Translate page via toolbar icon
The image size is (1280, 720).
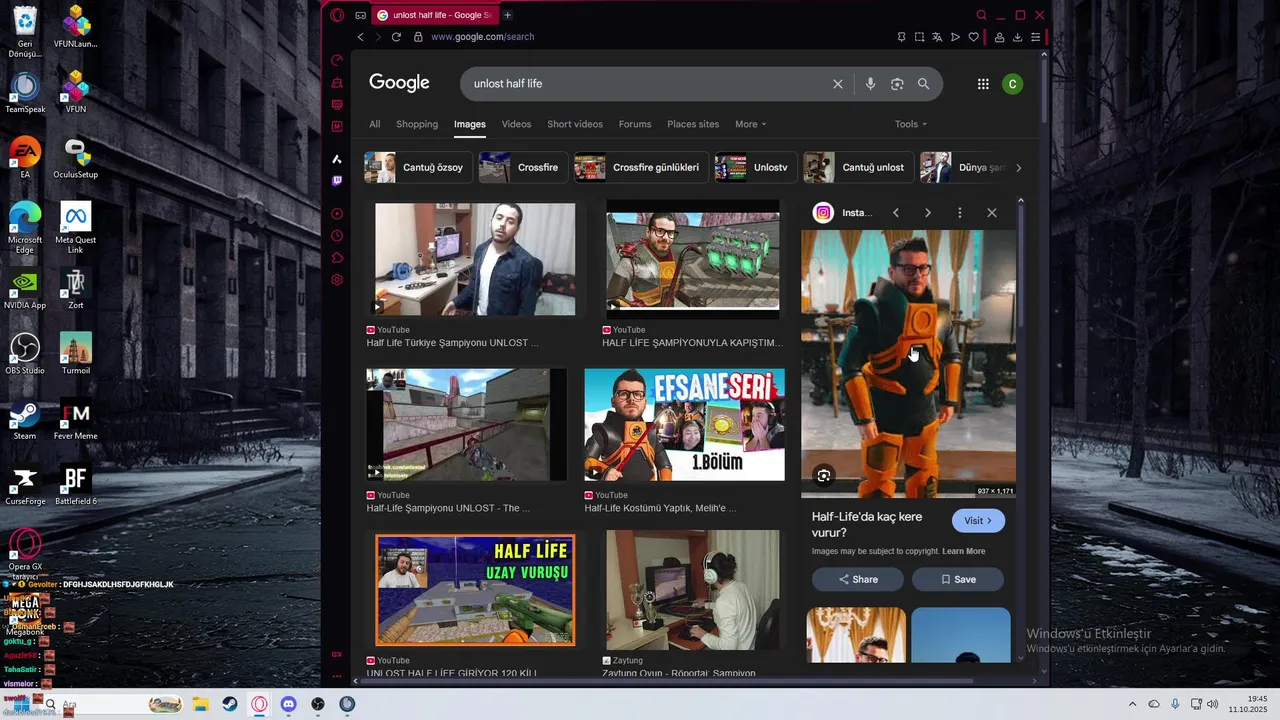[937, 37]
